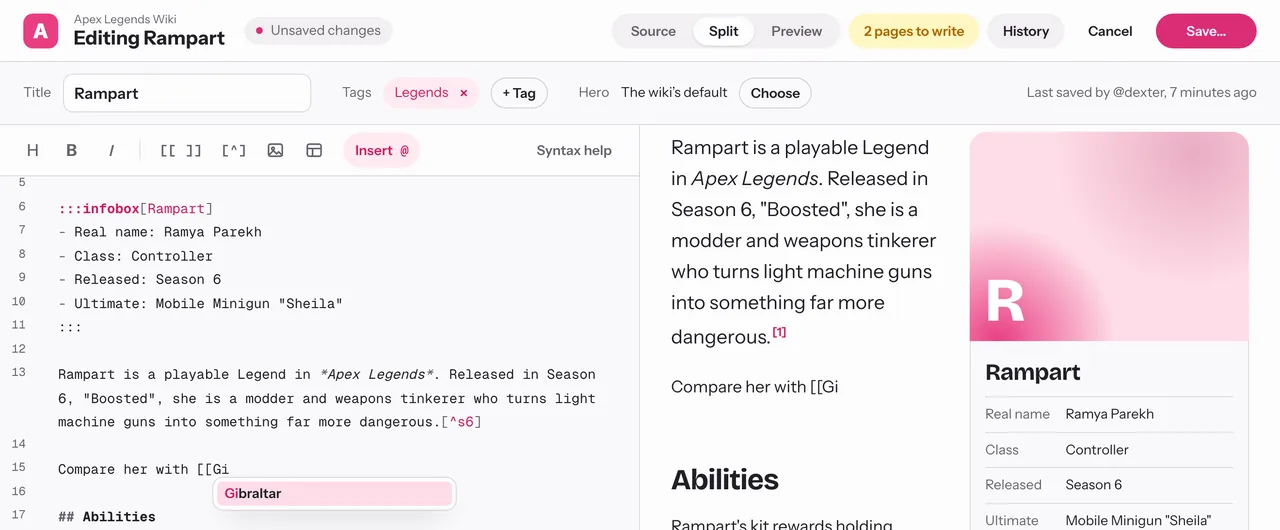
Task: Insert a wiki link with [[ ]] tool
Action: [180, 150]
